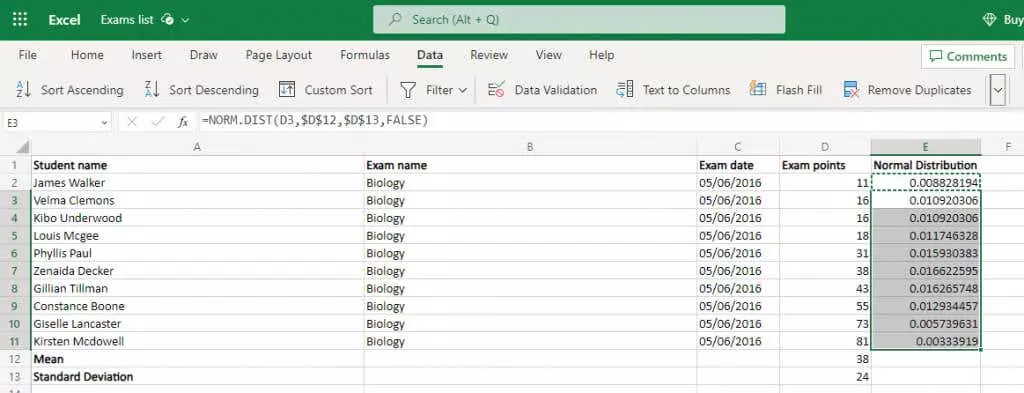Select column B header
The width and height of the screenshot is (1024, 393).
click(530, 147)
